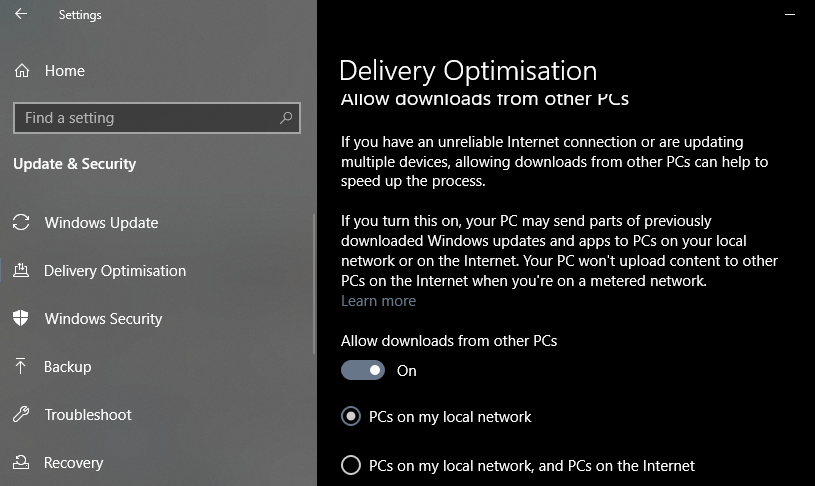Screen dimensions: 815x486
Task: Click the Recovery icon in sidebar
Action: click(x=21, y=462)
